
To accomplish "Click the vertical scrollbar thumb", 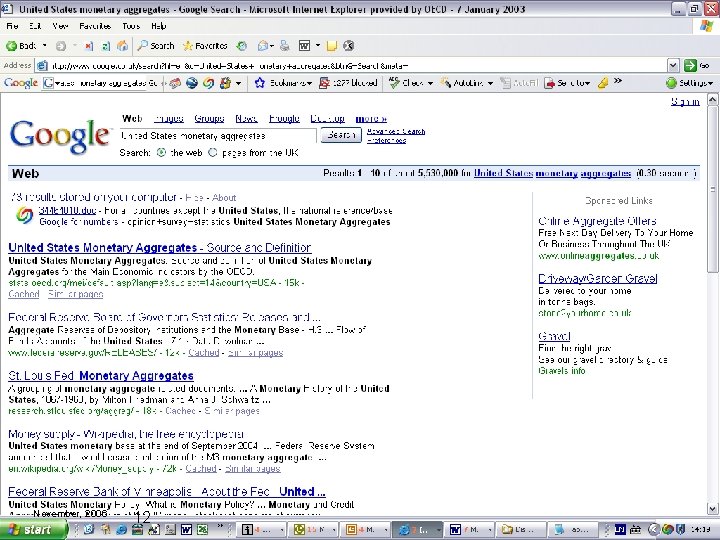I will click(x=713, y=189).
